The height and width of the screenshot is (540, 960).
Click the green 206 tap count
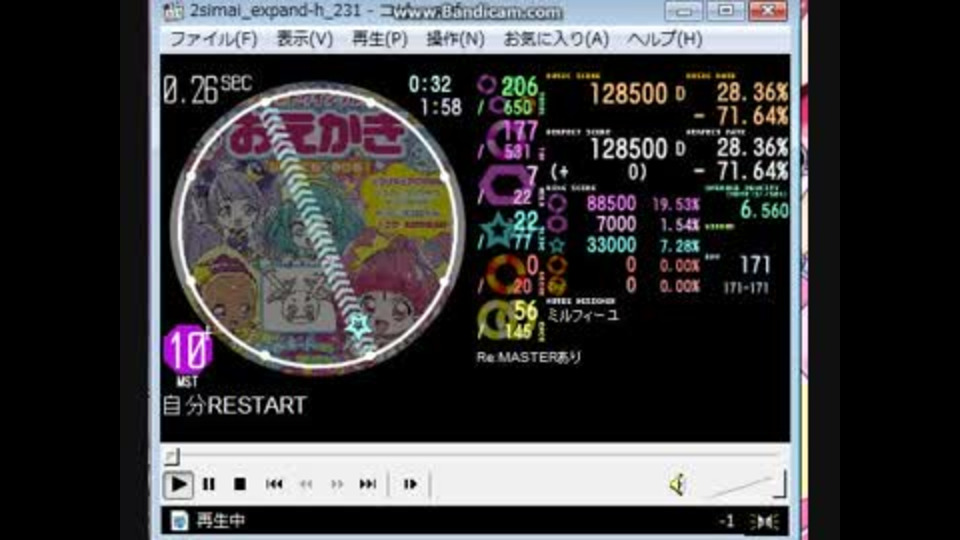[x=519, y=86]
